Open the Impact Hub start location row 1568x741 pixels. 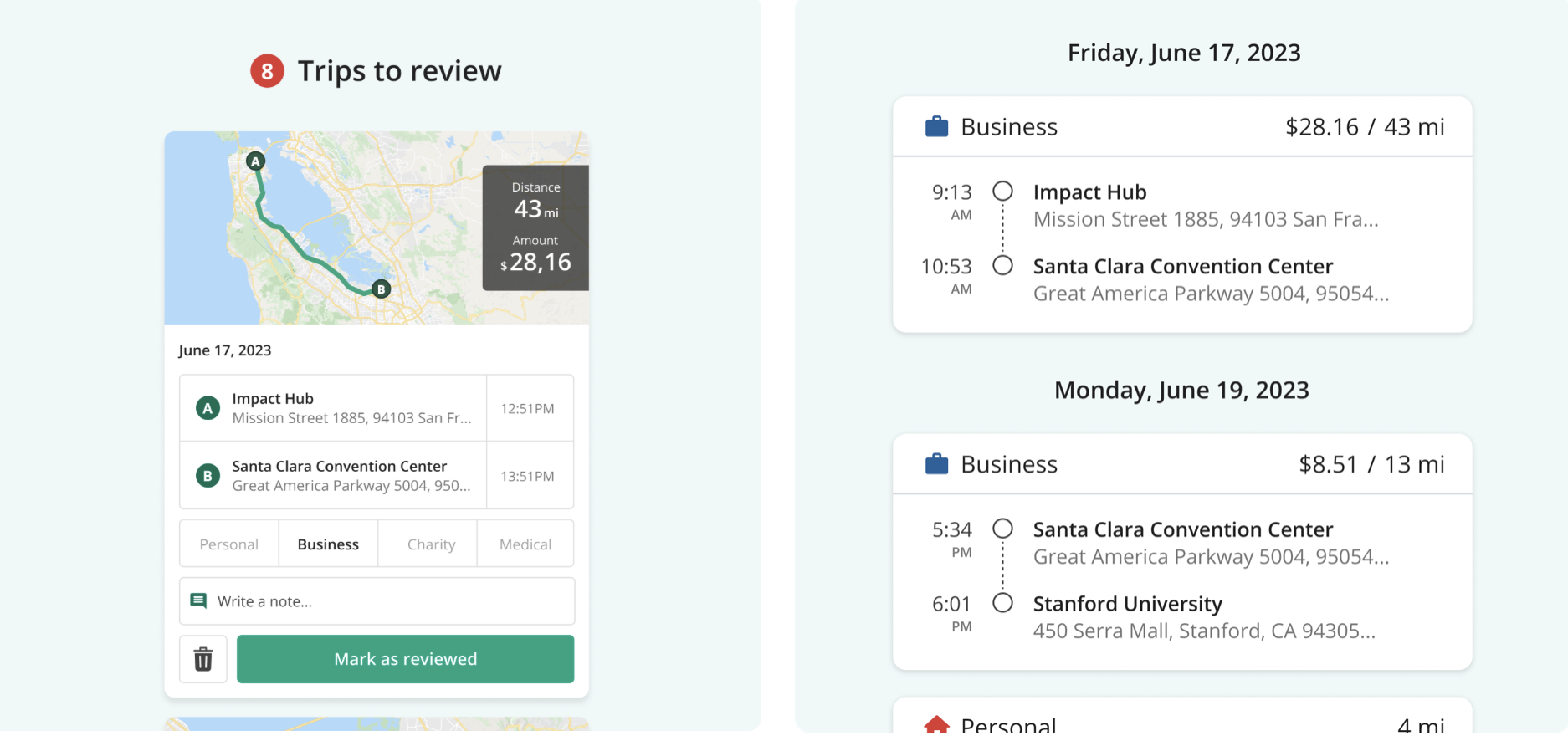click(x=335, y=408)
